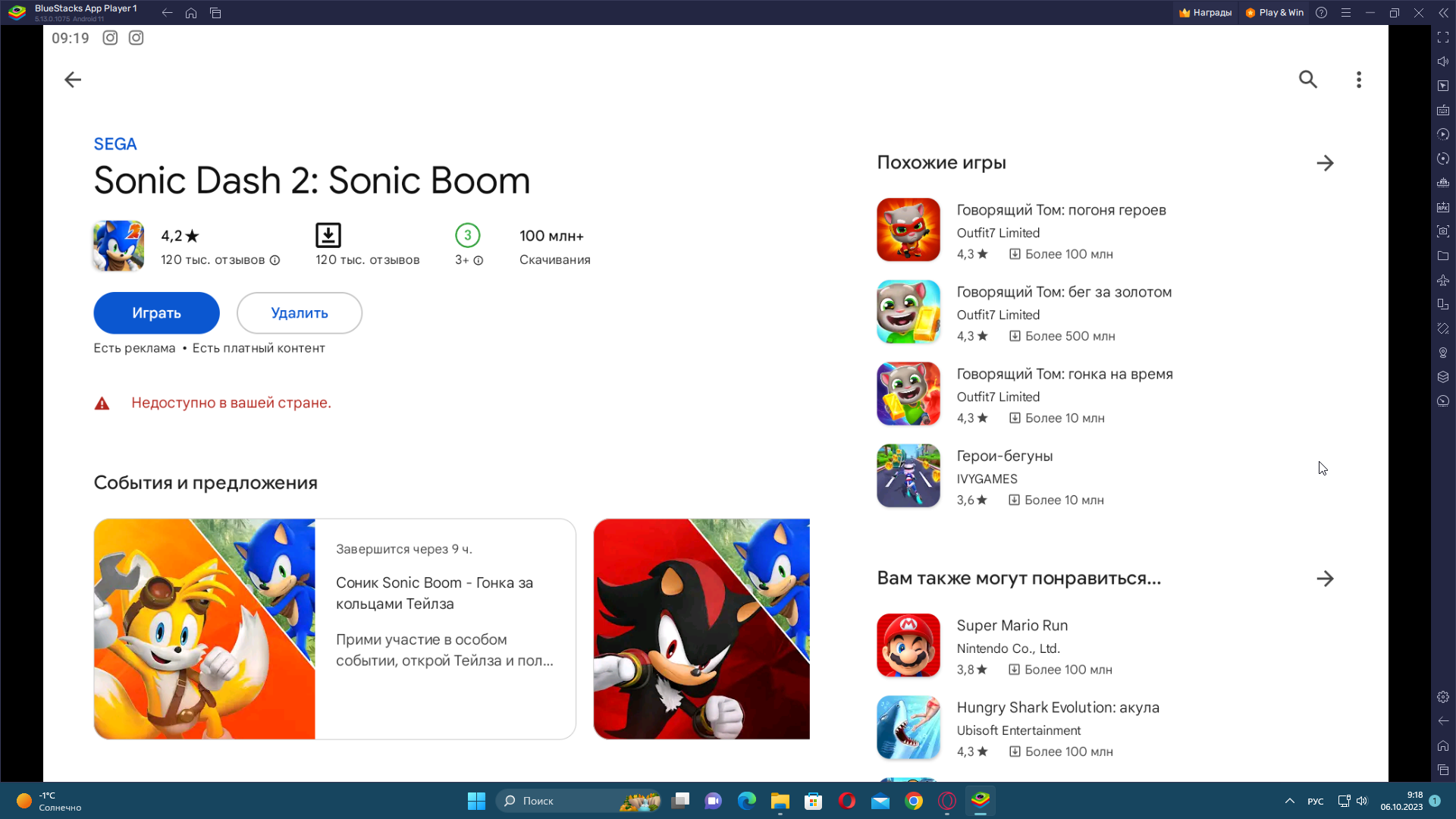
Task: Open the keyboard controls icon in the sidebar
Action: click(x=1443, y=110)
